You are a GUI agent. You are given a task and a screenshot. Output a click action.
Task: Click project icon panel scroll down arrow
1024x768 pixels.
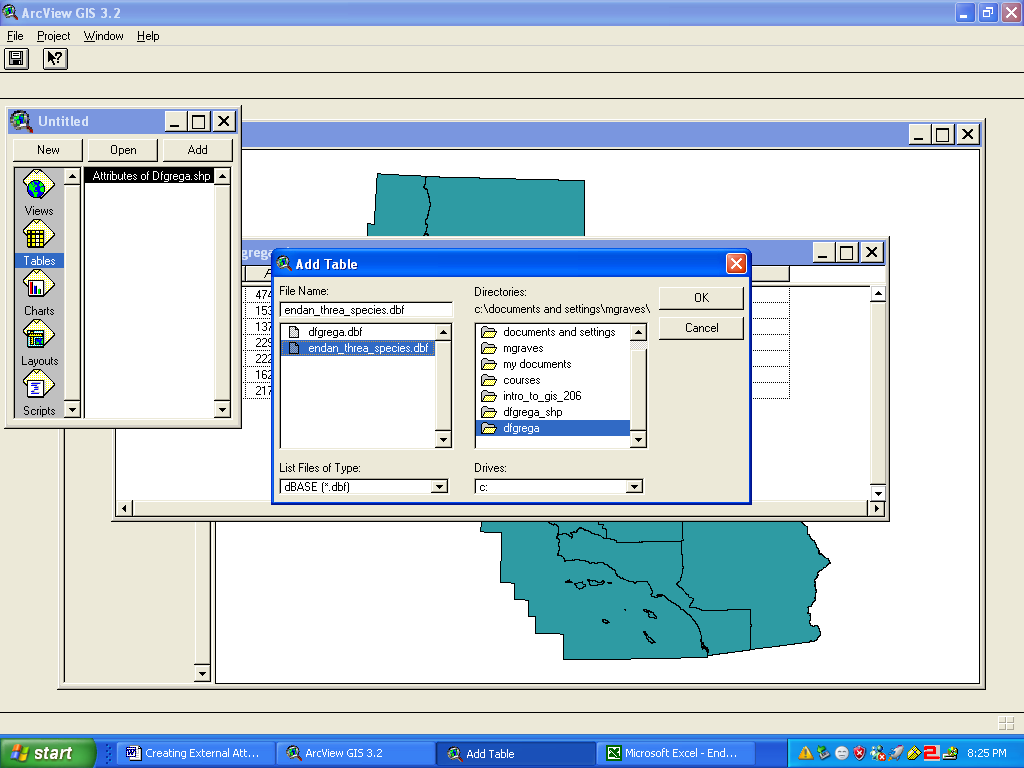point(72,409)
